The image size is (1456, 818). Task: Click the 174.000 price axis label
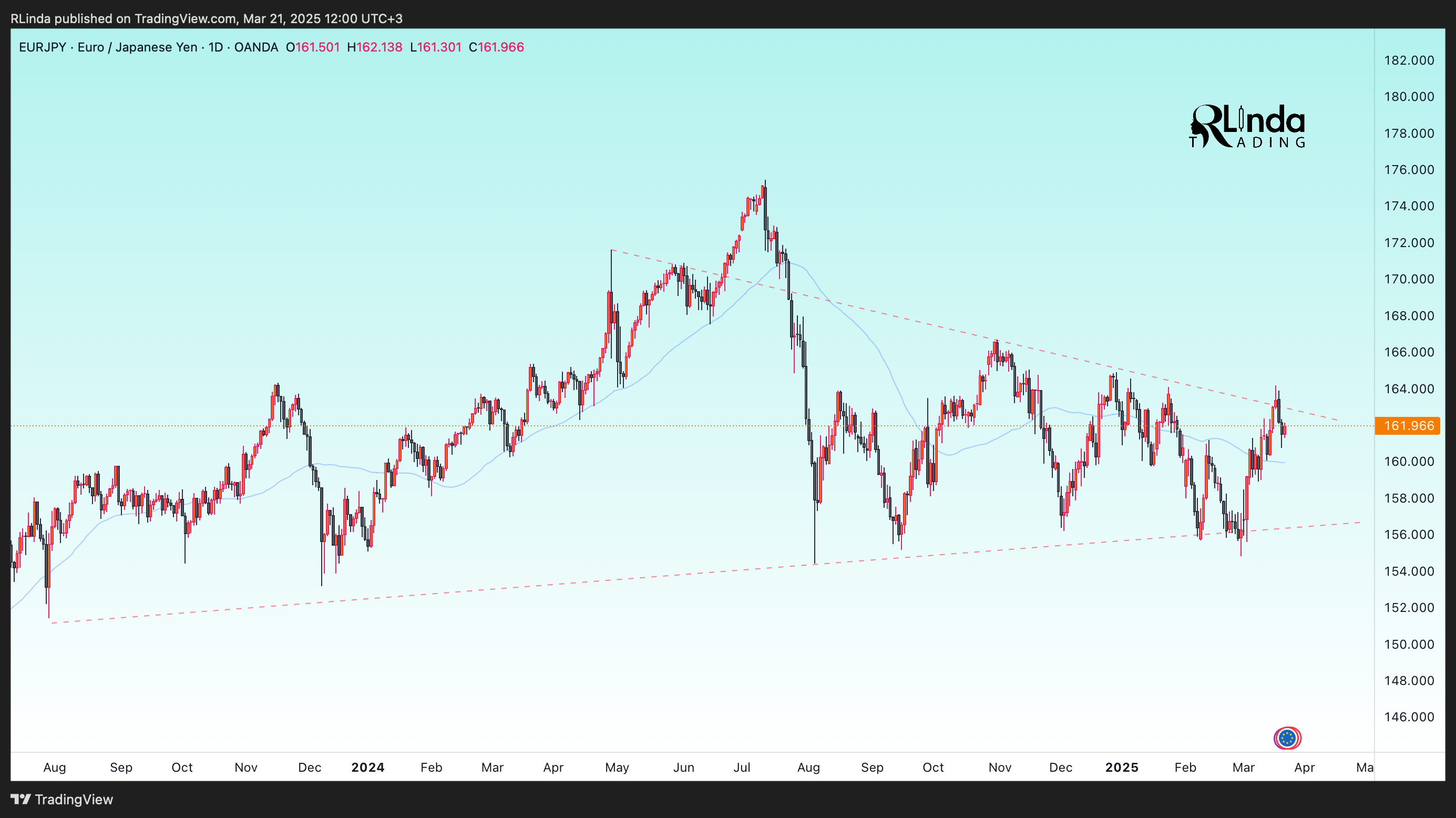1409,206
